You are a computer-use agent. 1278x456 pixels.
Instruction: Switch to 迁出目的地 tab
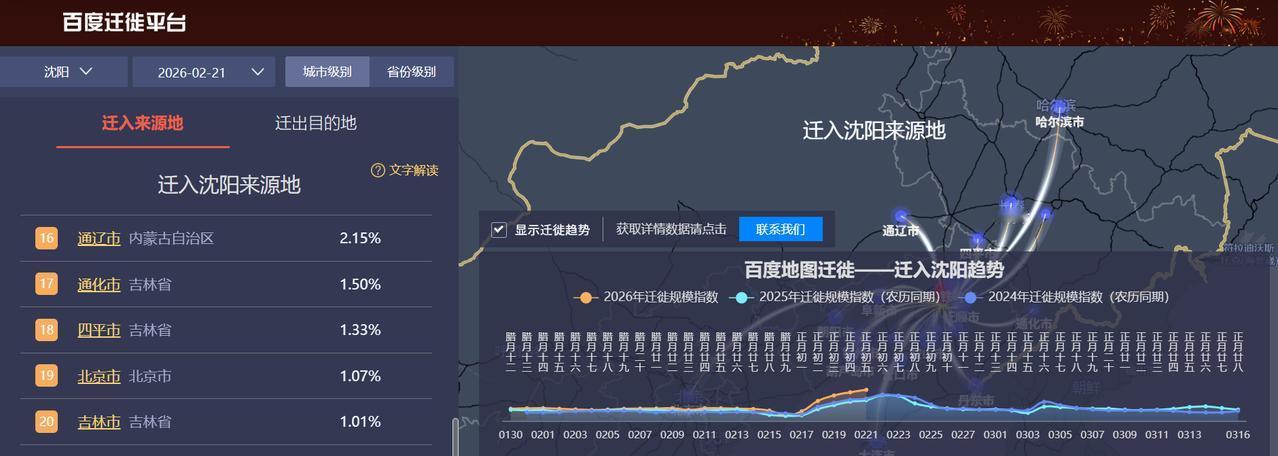316,123
